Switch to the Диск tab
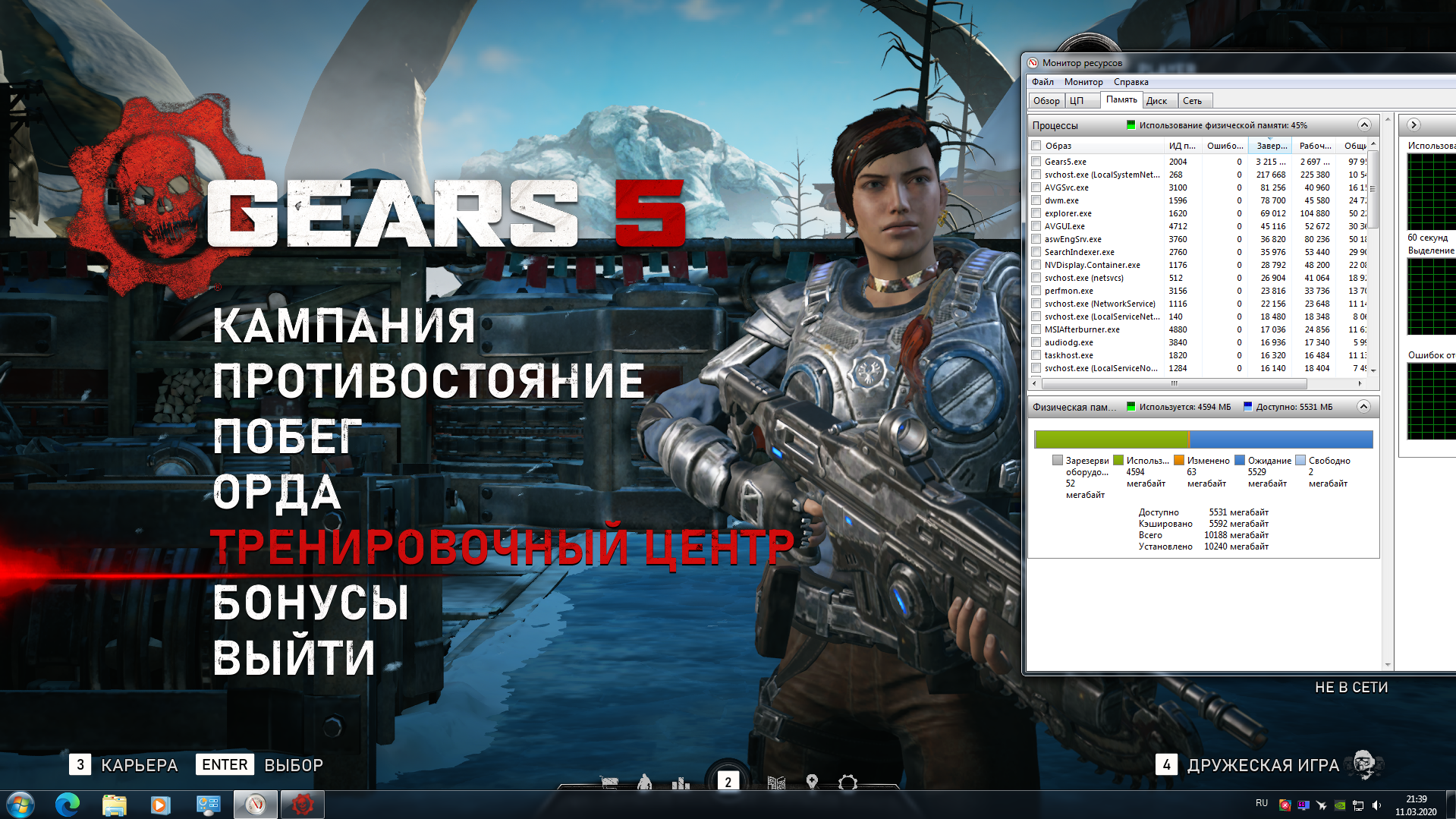The width and height of the screenshot is (1456, 819). (x=1160, y=101)
